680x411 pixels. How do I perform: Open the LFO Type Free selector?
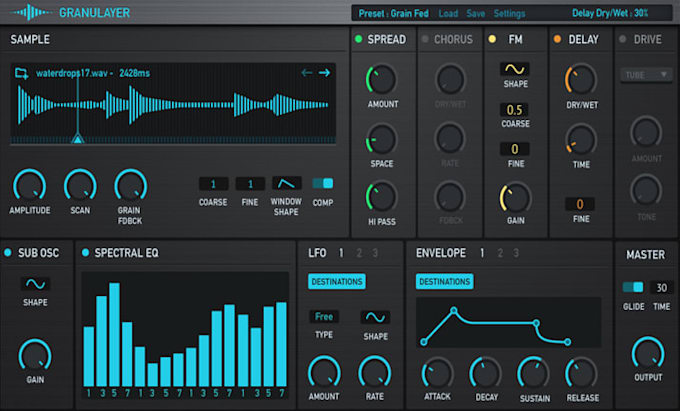tap(324, 317)
